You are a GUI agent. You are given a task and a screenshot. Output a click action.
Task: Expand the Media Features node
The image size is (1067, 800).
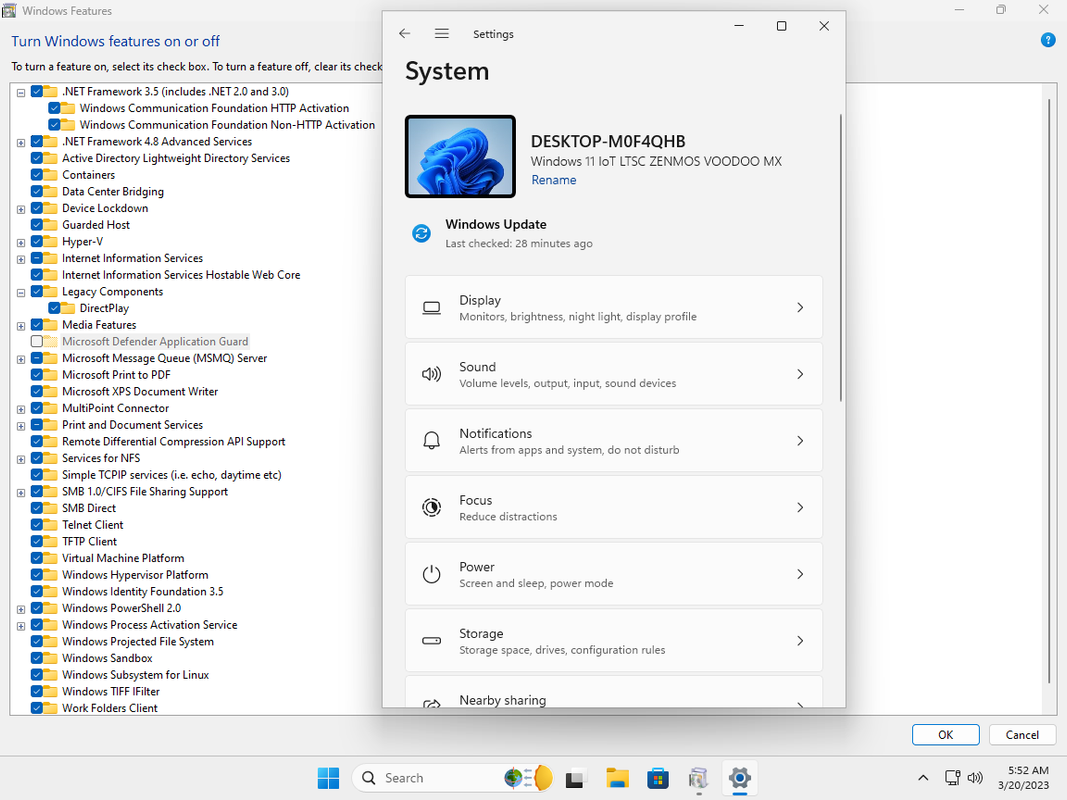tap(21, 326)
